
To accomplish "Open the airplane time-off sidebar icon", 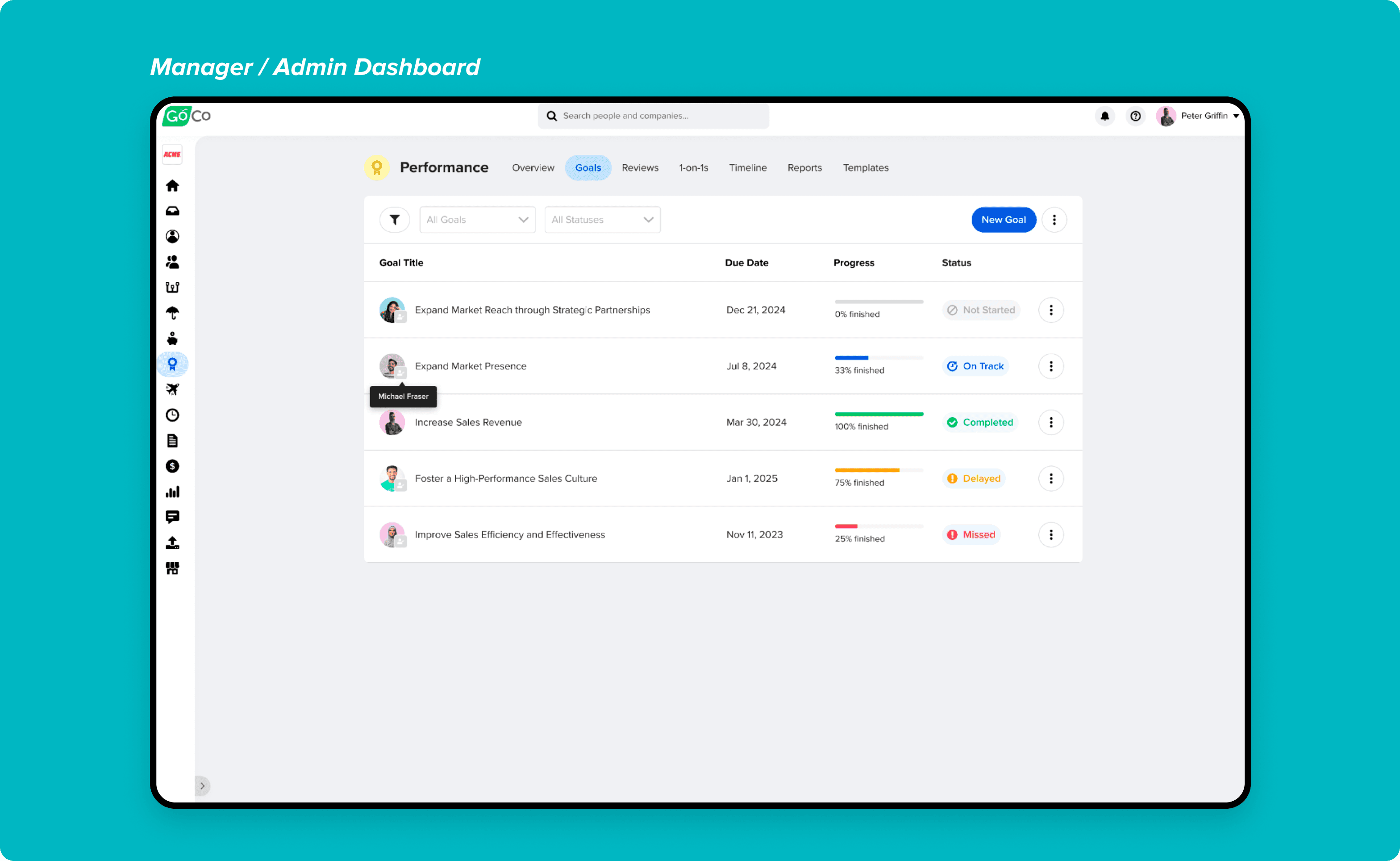I will click(172, 389).
